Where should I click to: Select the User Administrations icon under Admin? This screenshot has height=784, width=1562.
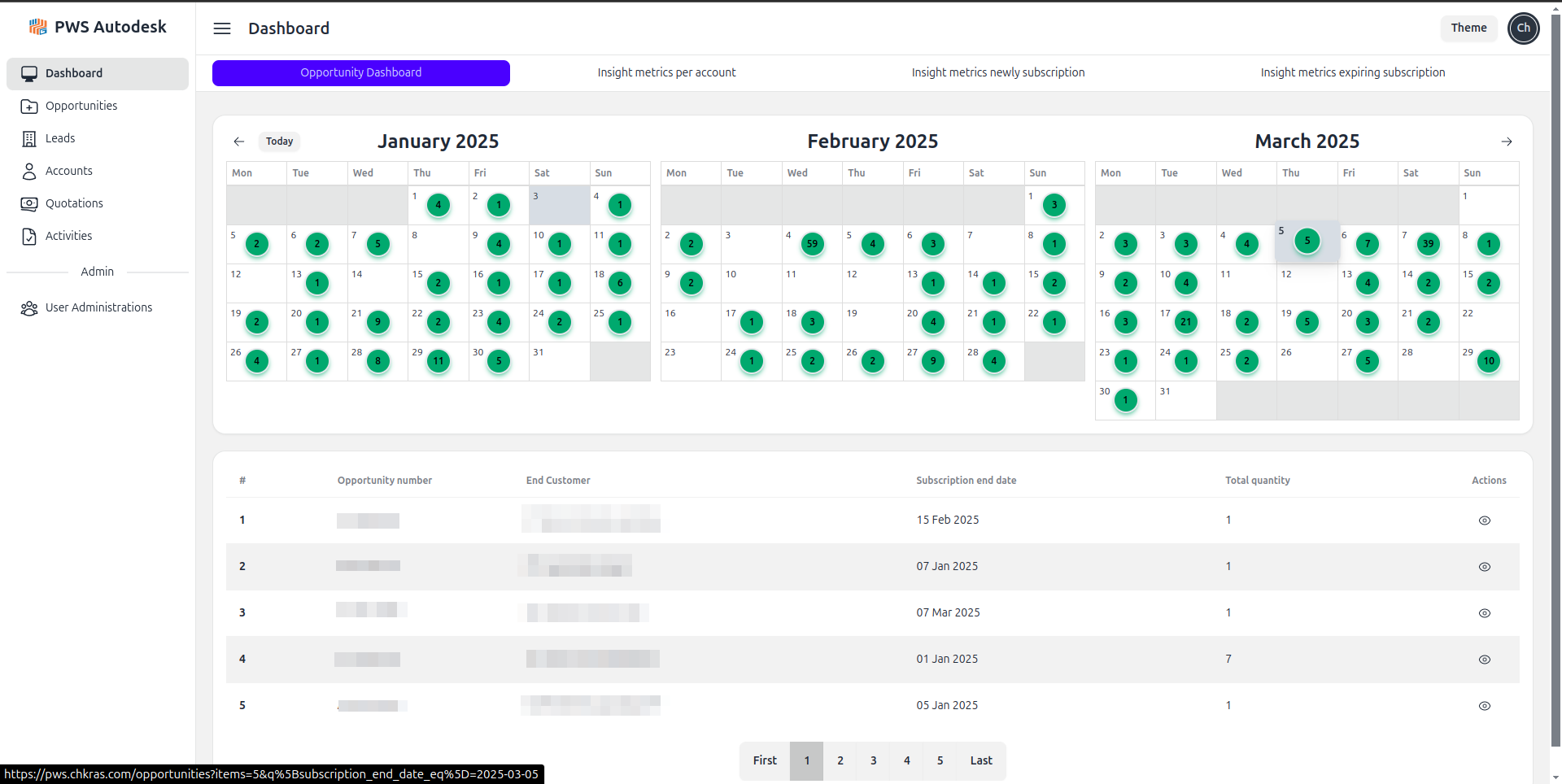pos(29,307)
